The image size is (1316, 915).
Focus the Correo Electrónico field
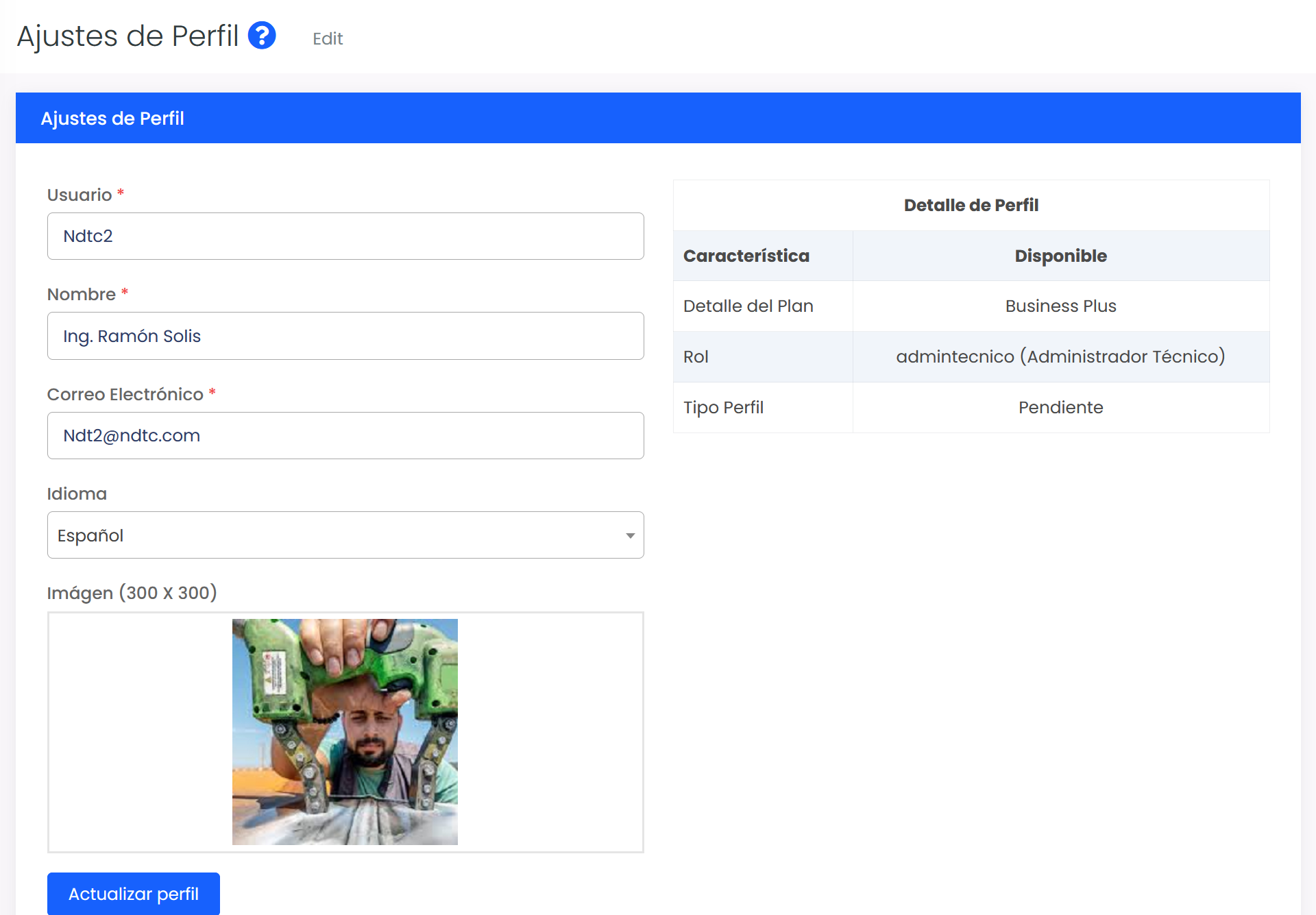(345, 436)
